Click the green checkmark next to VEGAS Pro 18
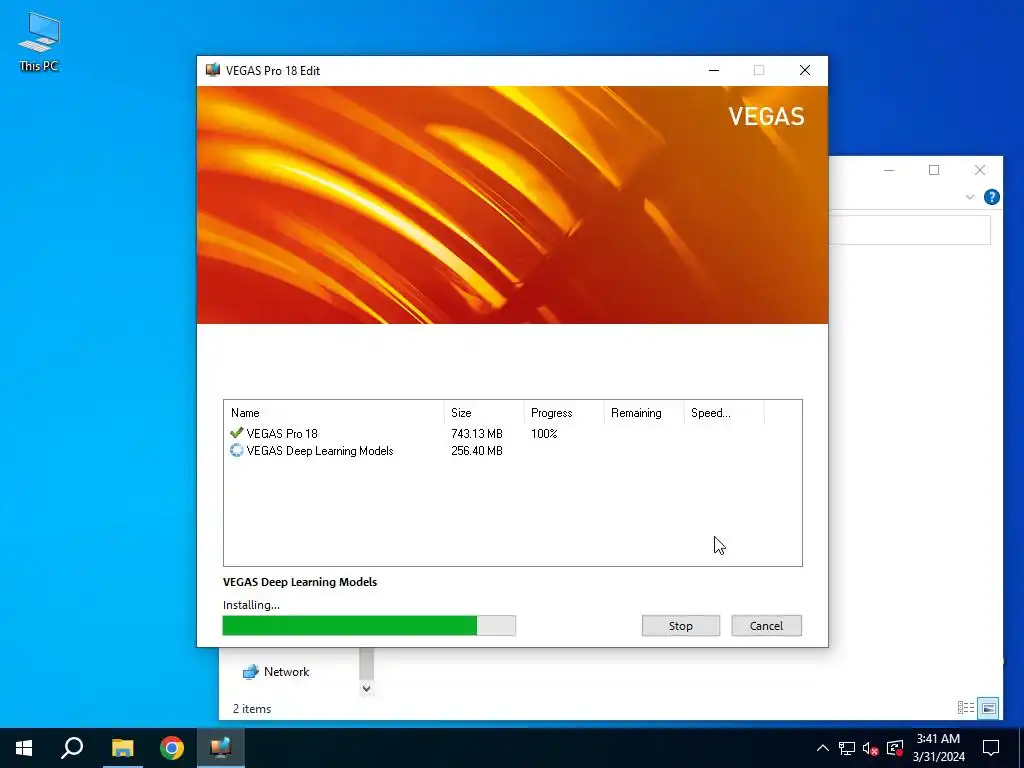Viewport: 1024px width, 768px height. [236, 433]
